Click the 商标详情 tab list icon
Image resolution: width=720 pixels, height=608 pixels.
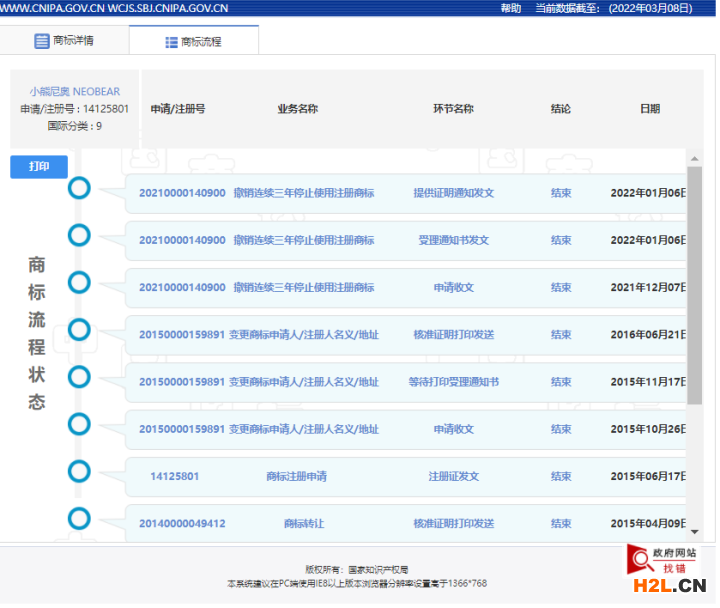[41, 41]
